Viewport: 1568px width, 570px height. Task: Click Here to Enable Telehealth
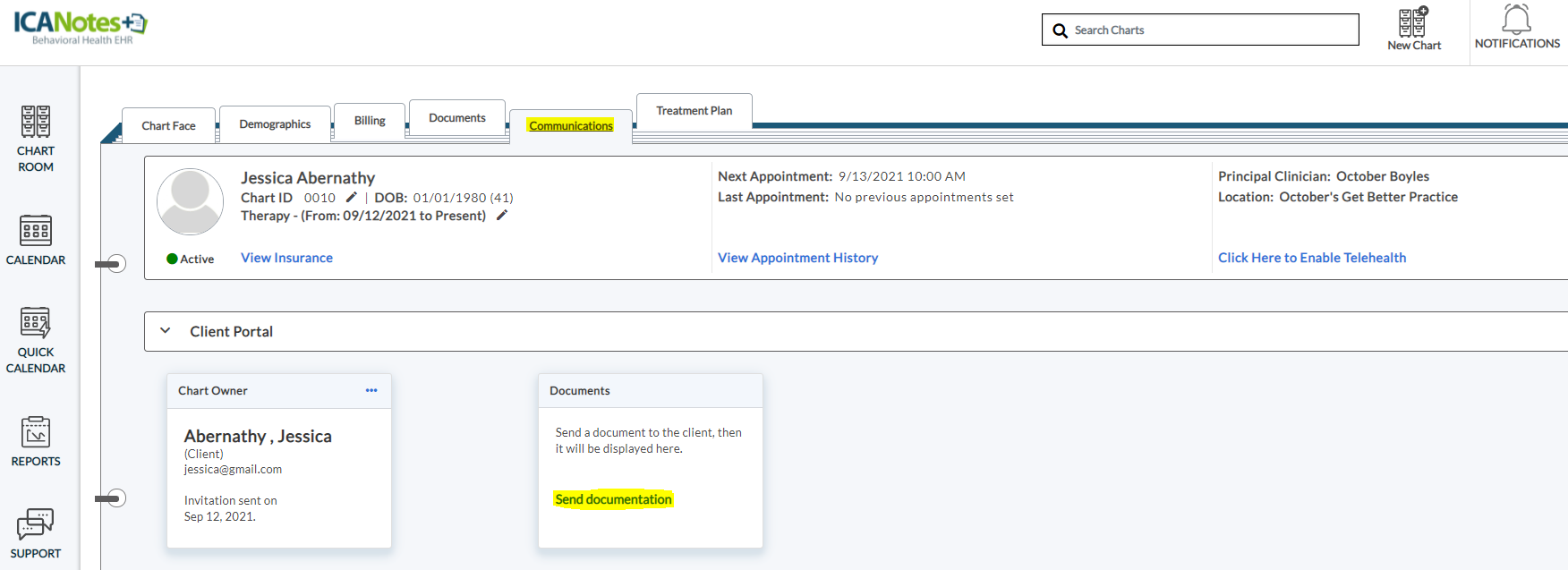[1311, 258]
